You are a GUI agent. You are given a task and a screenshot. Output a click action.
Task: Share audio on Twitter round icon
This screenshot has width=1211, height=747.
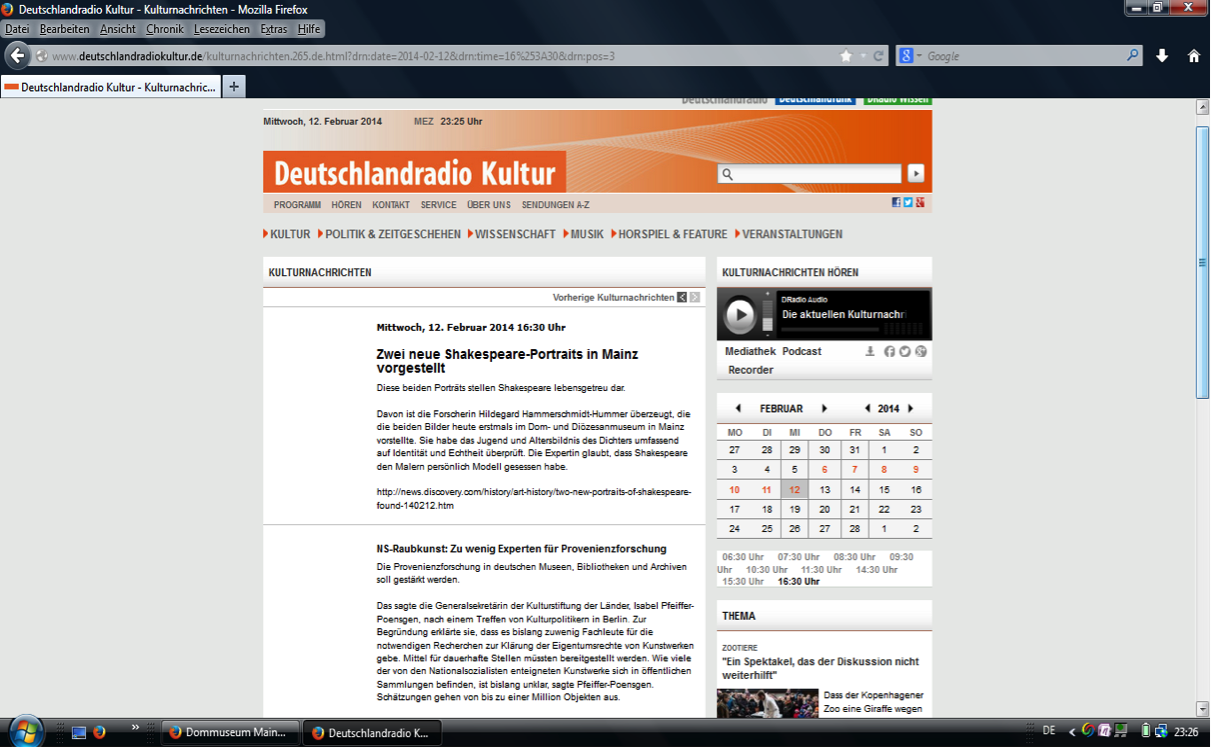click(x=905, y=351)
